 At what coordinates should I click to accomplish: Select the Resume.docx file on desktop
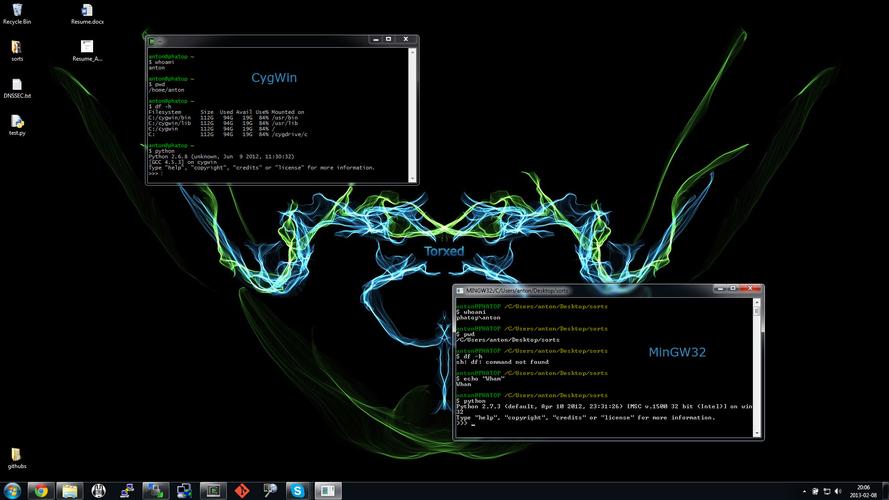87,14
